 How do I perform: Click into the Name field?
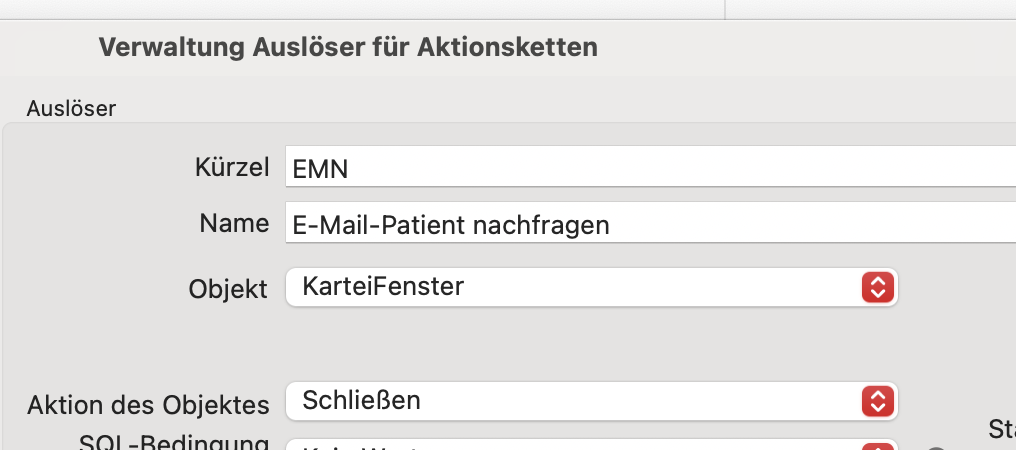(651, 222)
